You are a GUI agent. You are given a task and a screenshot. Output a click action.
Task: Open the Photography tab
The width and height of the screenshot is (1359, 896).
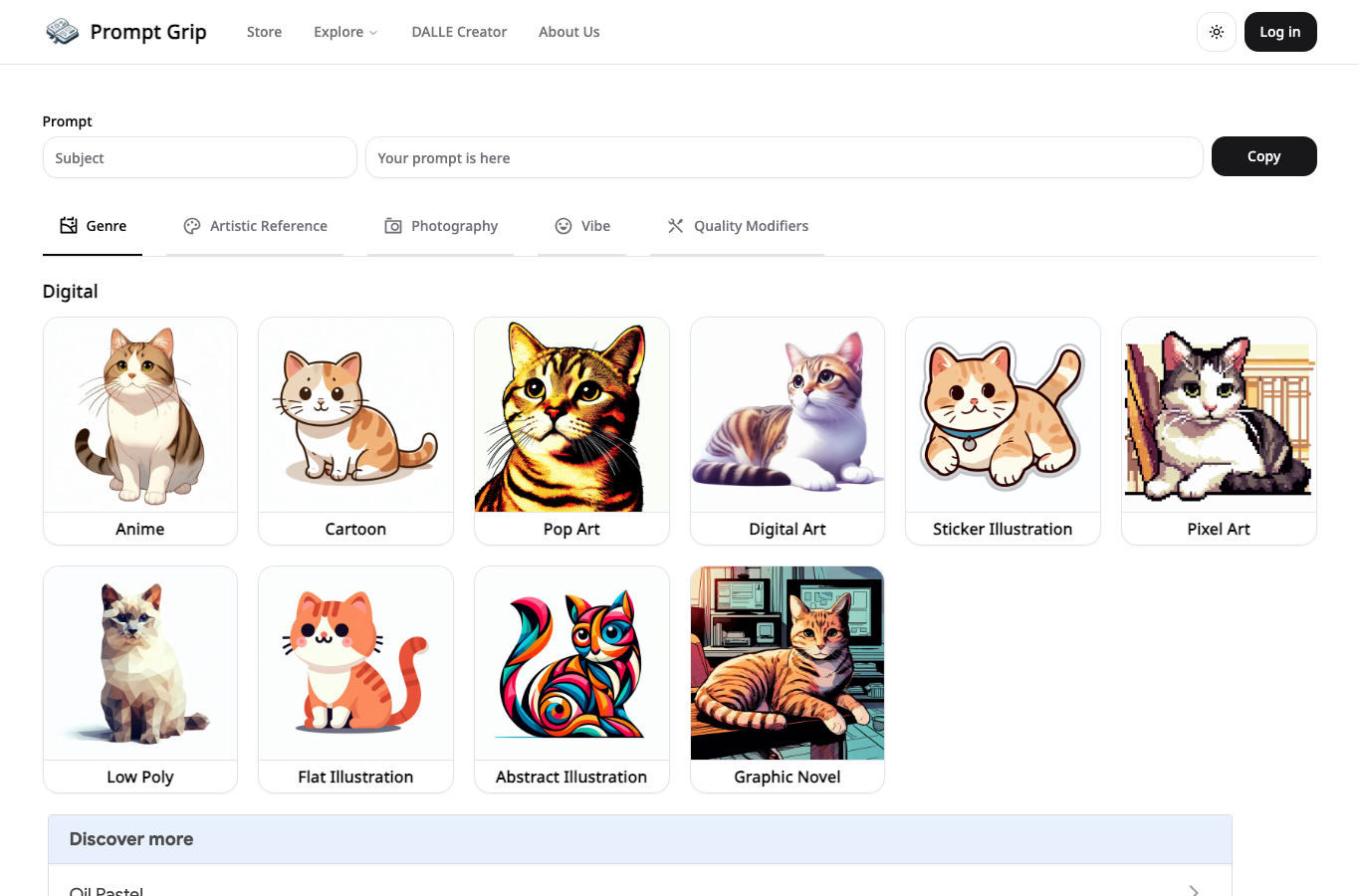440,226
